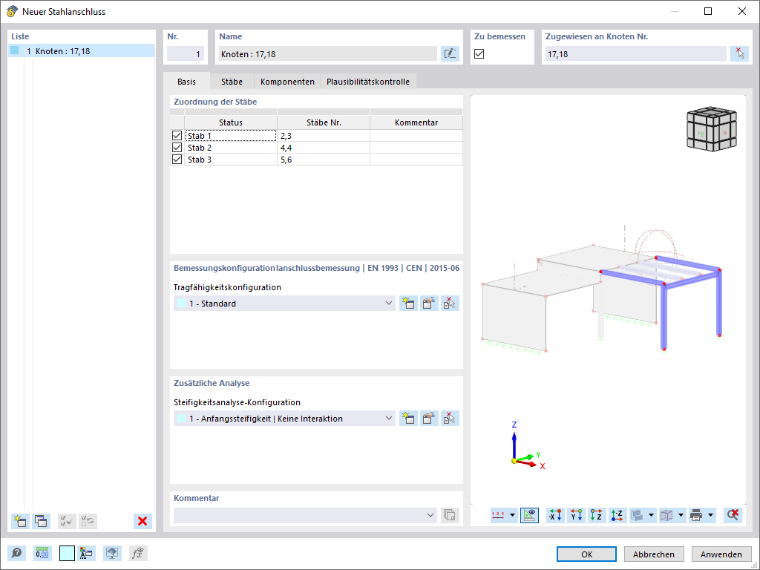Click the rightmost icon beside the stiffness configuration dropdown
Image resolution: width=760 pixels, height=570 pixels.
point(450,418)
